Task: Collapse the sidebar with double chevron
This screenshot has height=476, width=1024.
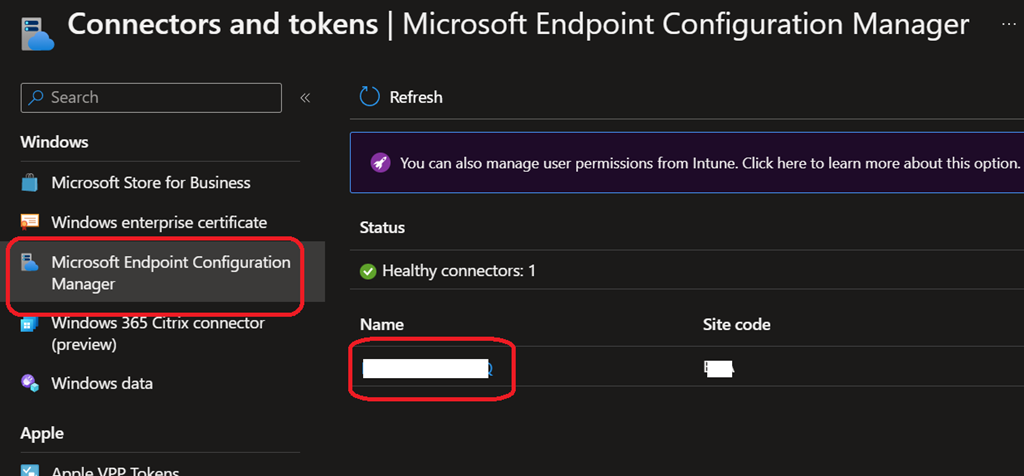Action: [305, 98]
